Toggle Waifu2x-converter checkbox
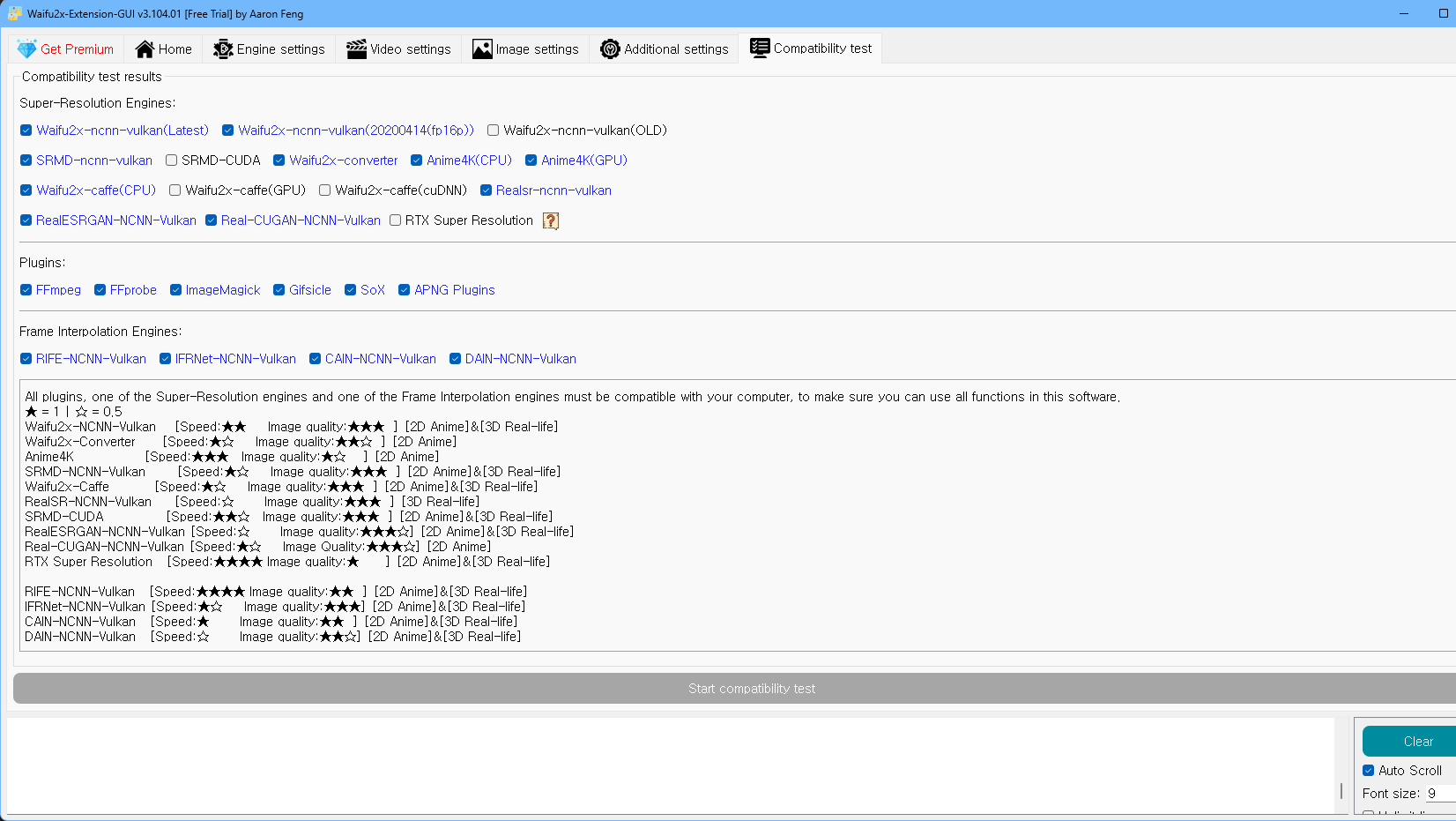This screenshot has height=821, width=1456. 279,160
